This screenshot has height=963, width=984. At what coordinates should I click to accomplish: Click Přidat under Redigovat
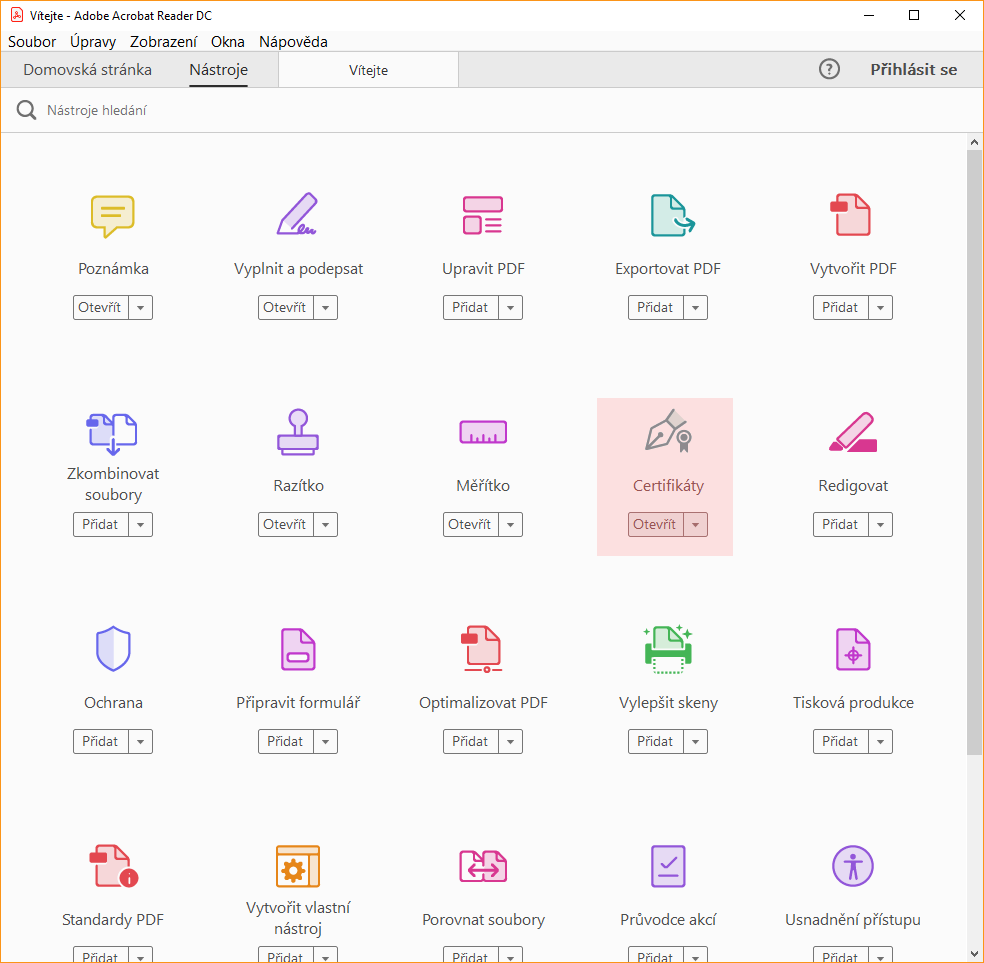tap(840, 524)
